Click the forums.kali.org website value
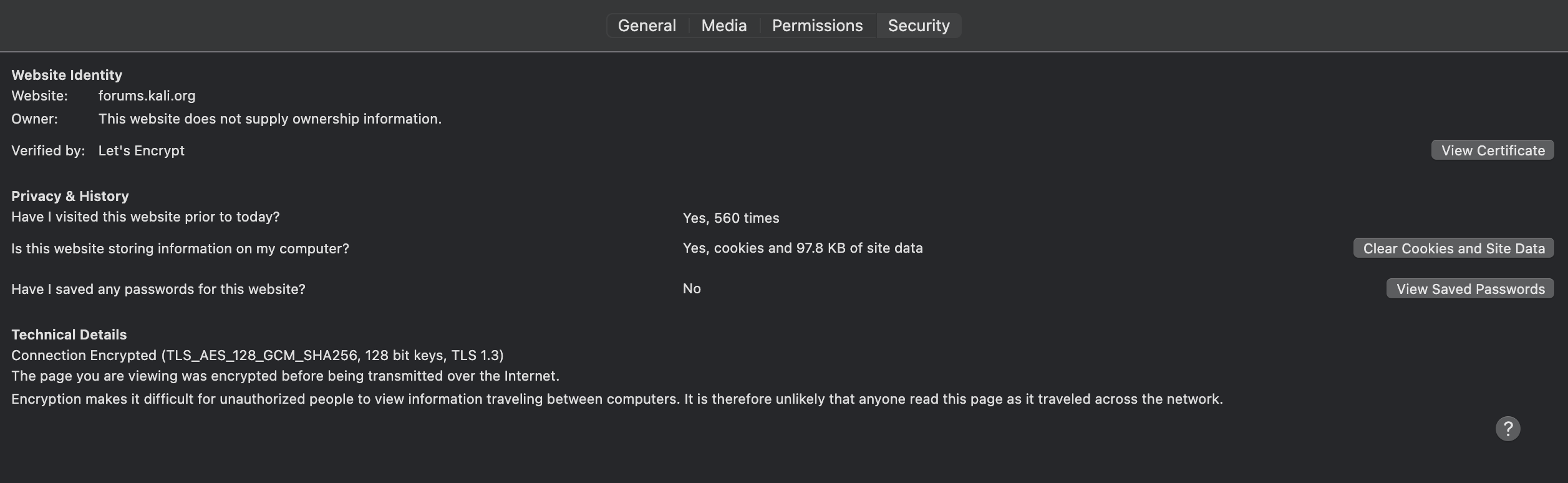 [x=147, y=96]
